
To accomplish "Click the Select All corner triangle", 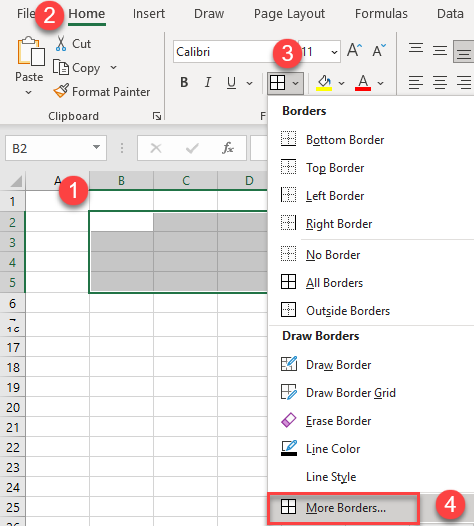I will (16, 181).
